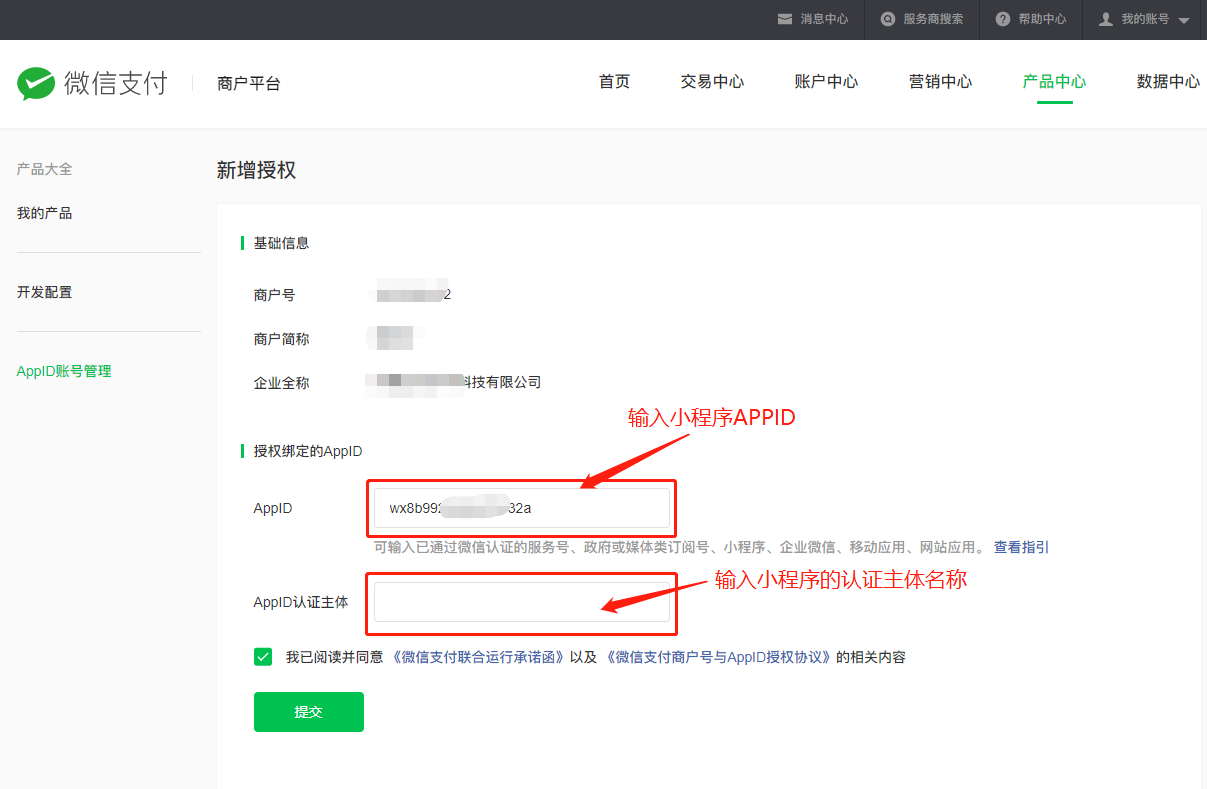
Task: Open the 交易中心 menu item
Action: coord(712,82)
